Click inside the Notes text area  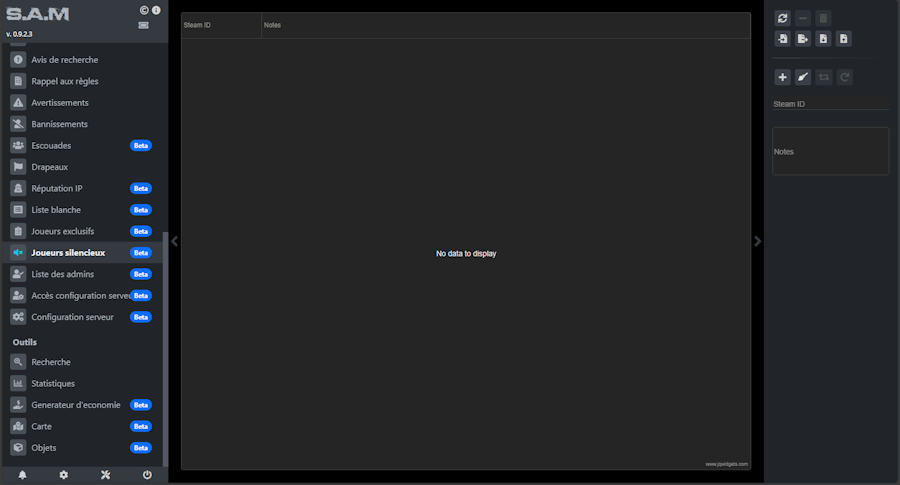[x=830, y=152]
